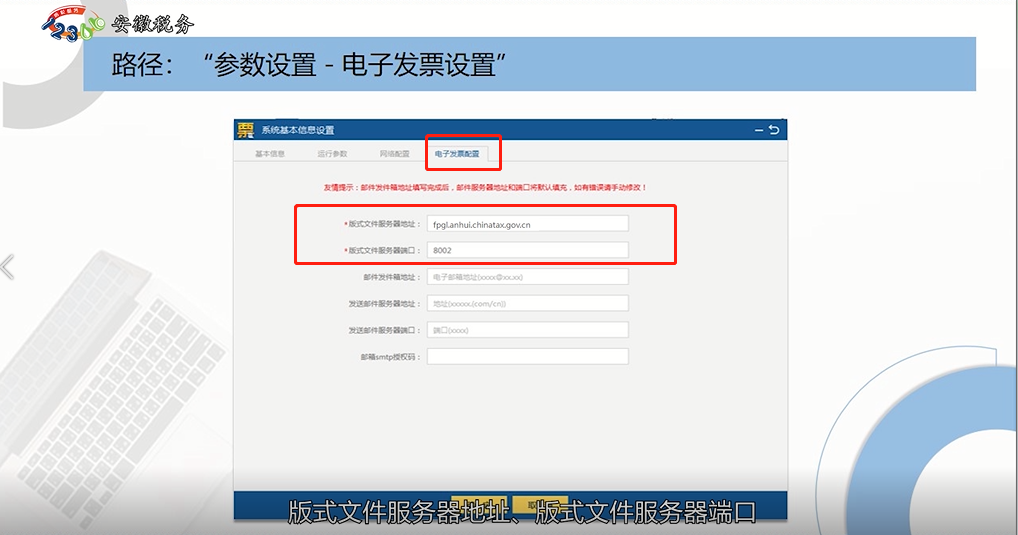1018x535 pixels.
Task: Focus the 邮箱smtp授权码 input field
Action: [x=528, y=356]
